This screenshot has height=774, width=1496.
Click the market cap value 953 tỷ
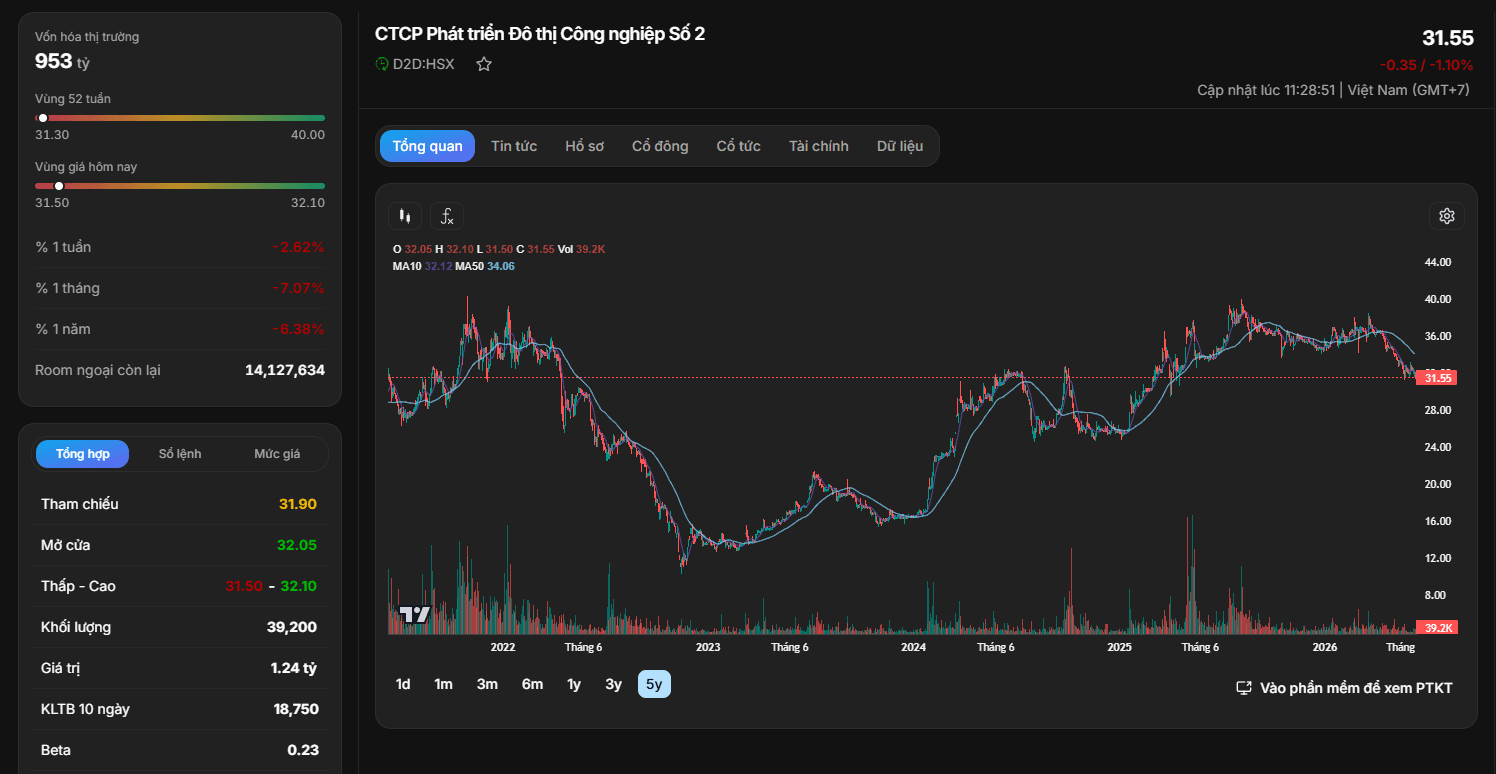(x=62, y=61)
